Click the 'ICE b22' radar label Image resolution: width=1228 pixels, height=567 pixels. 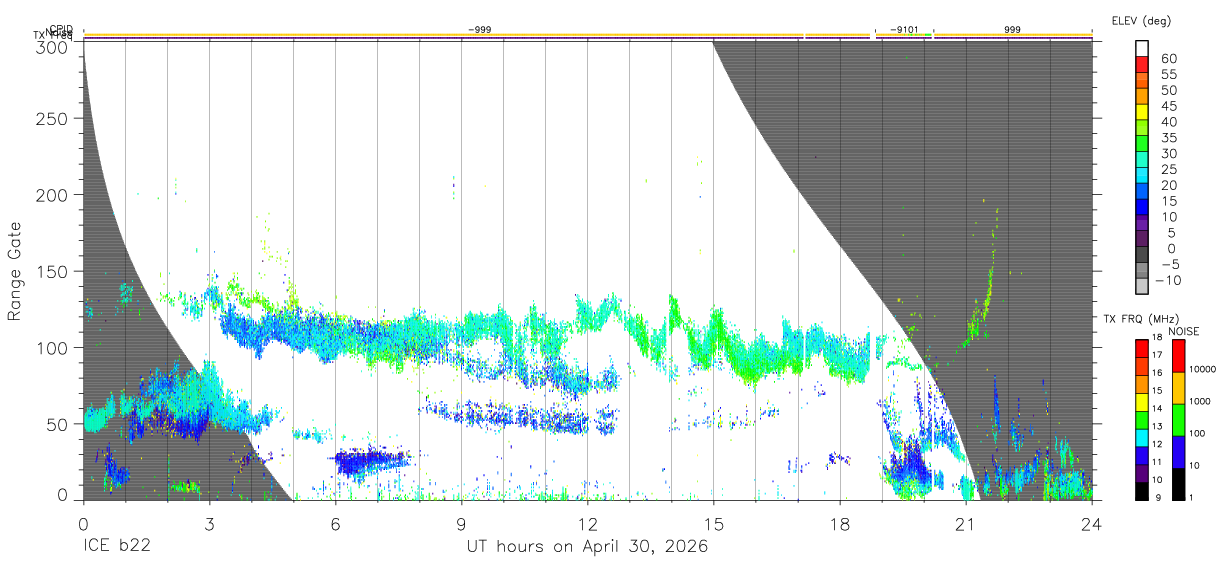[x=116, y=547]
